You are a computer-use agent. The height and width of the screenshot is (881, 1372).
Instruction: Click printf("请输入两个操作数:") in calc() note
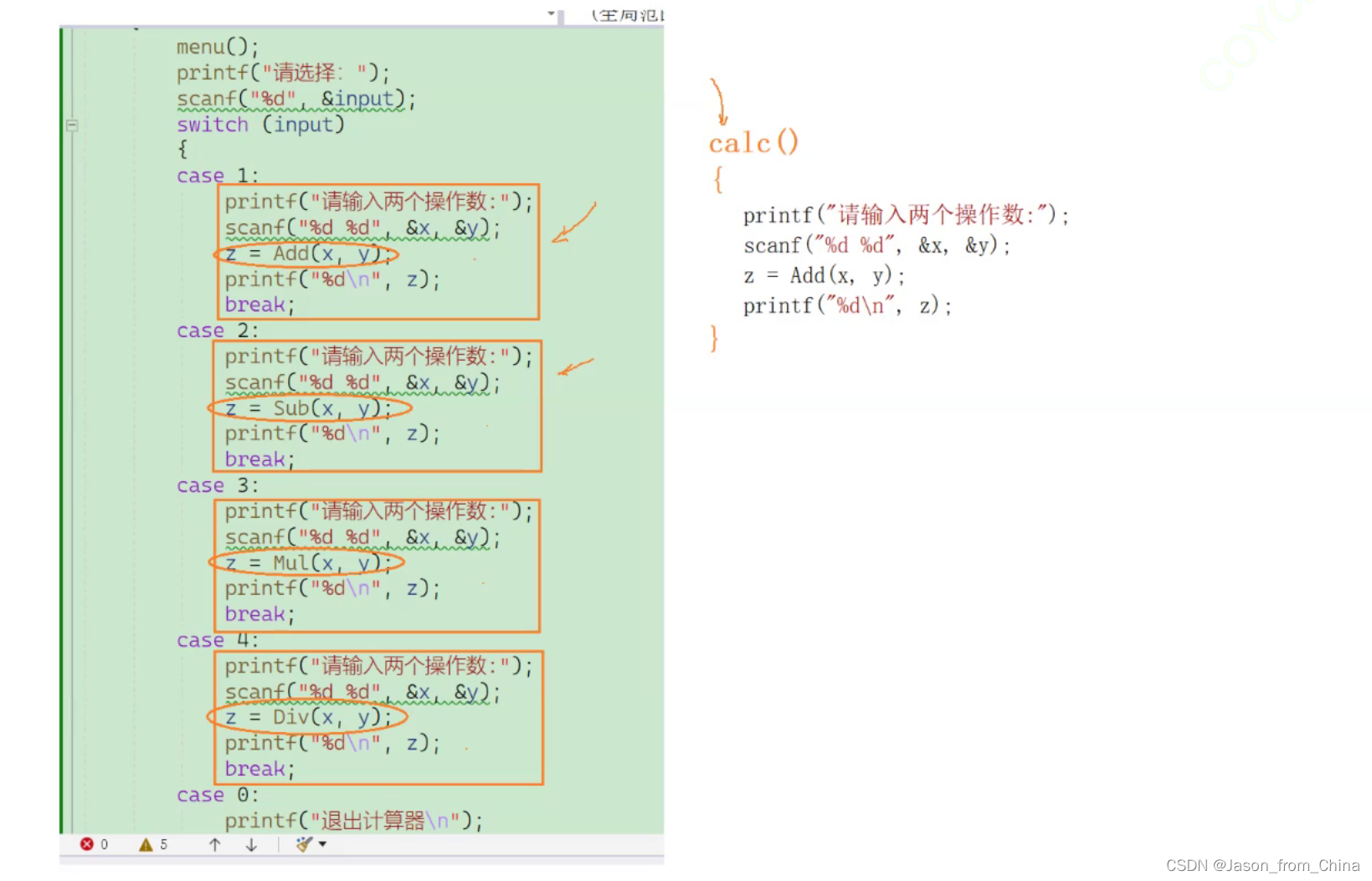pyautogui.click(x=907, y=216)
